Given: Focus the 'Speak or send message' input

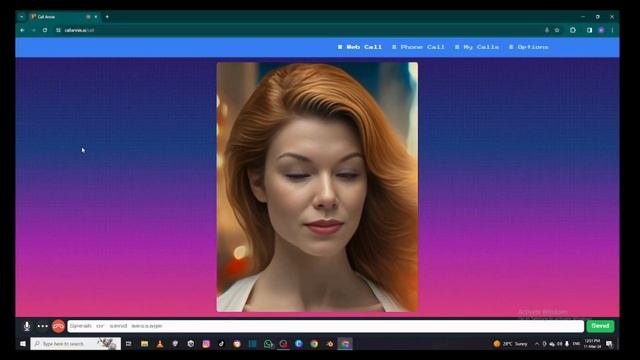Looking at the screenshot, I should click(x=325, y=326).
